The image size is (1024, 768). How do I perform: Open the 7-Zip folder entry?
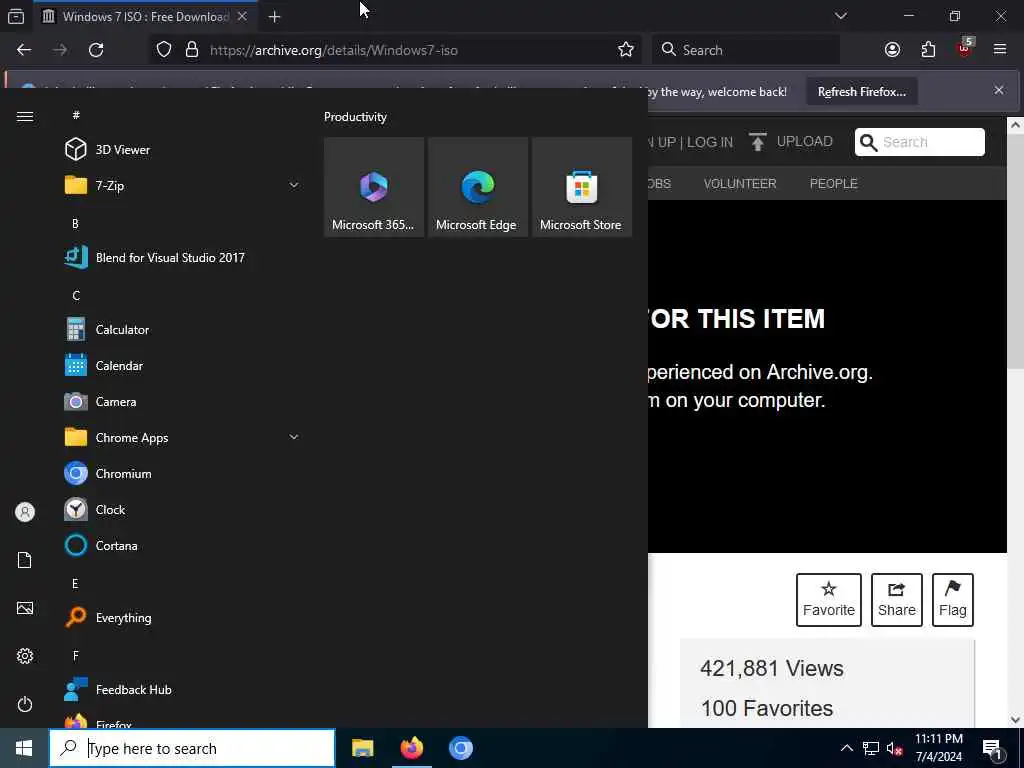coord(182,185)
